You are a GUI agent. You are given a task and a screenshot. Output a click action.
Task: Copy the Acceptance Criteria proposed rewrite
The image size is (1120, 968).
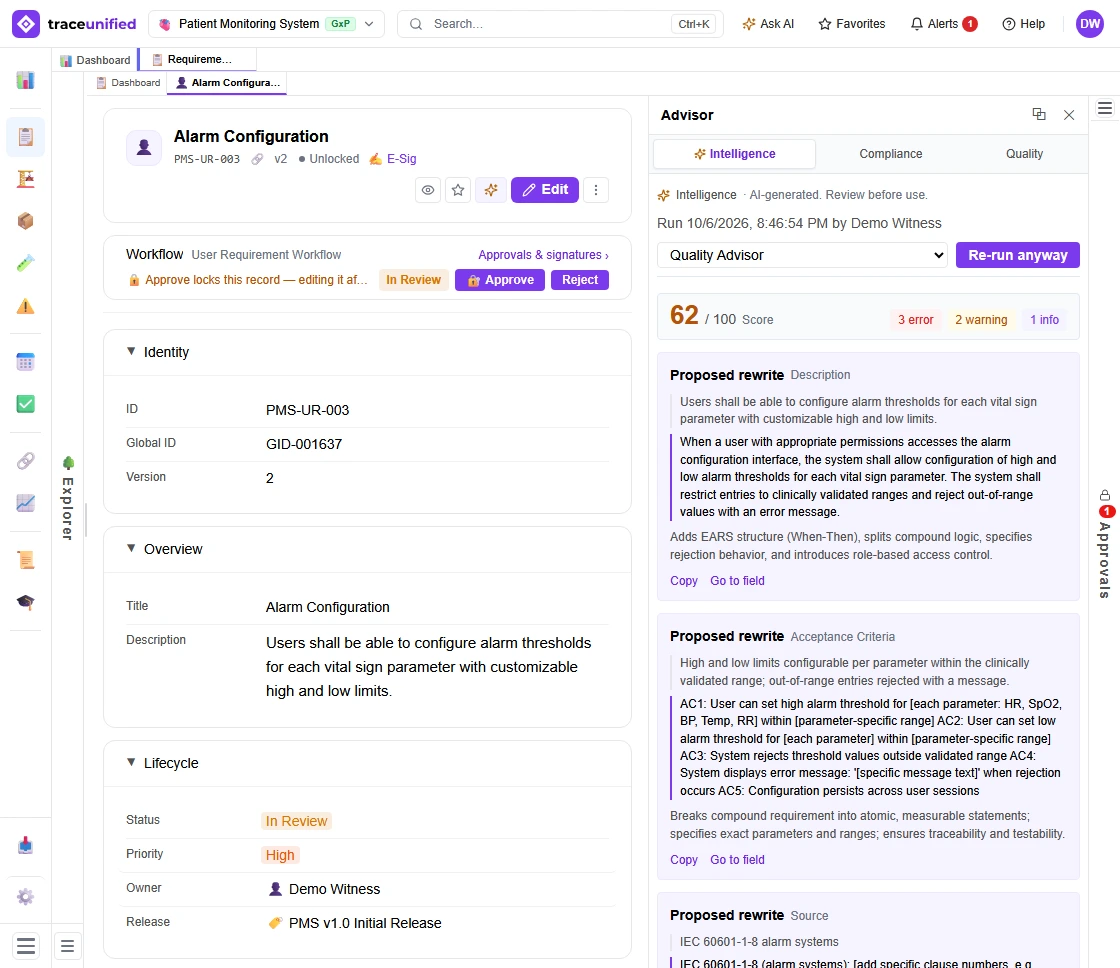684,859
